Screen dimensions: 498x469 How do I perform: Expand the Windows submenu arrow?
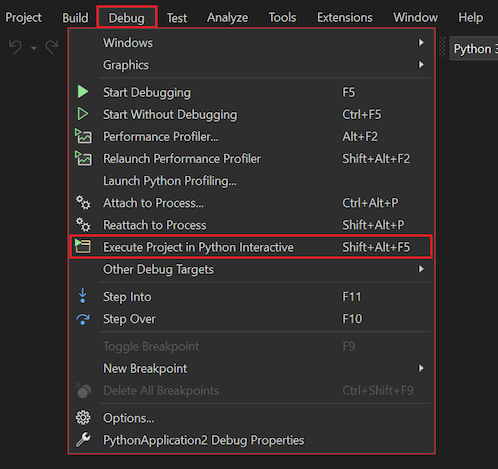[421, 43]
